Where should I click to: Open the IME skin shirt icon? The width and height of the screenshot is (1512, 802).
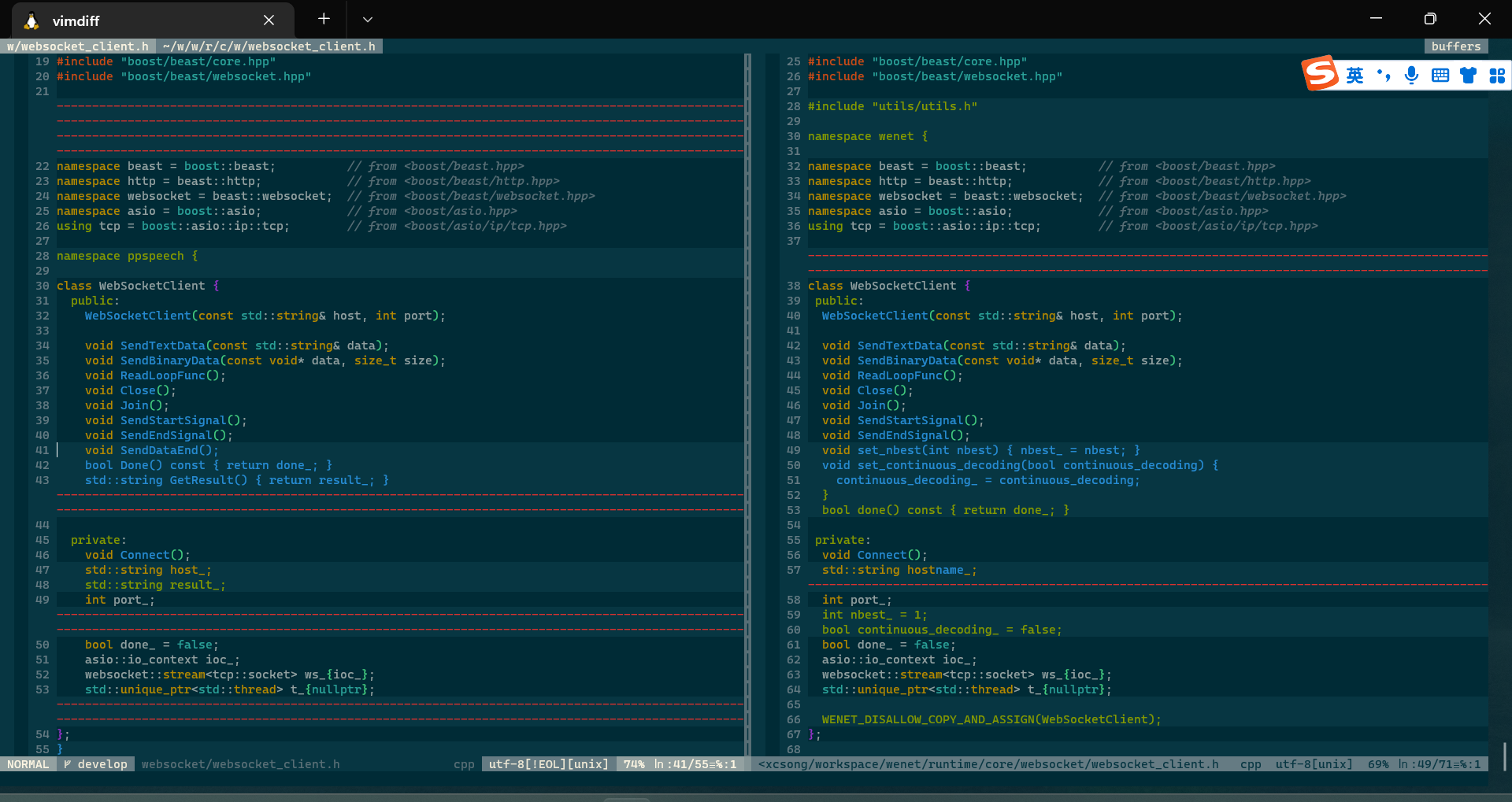click(1469, 76)
